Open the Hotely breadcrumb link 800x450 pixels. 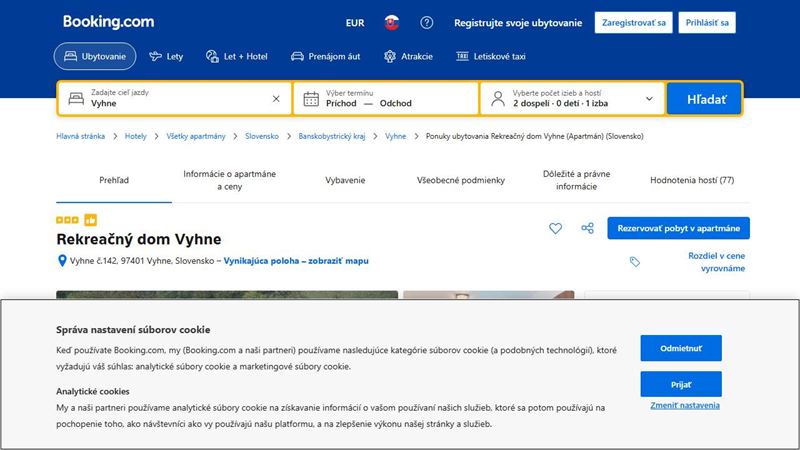tap(135, 136)
